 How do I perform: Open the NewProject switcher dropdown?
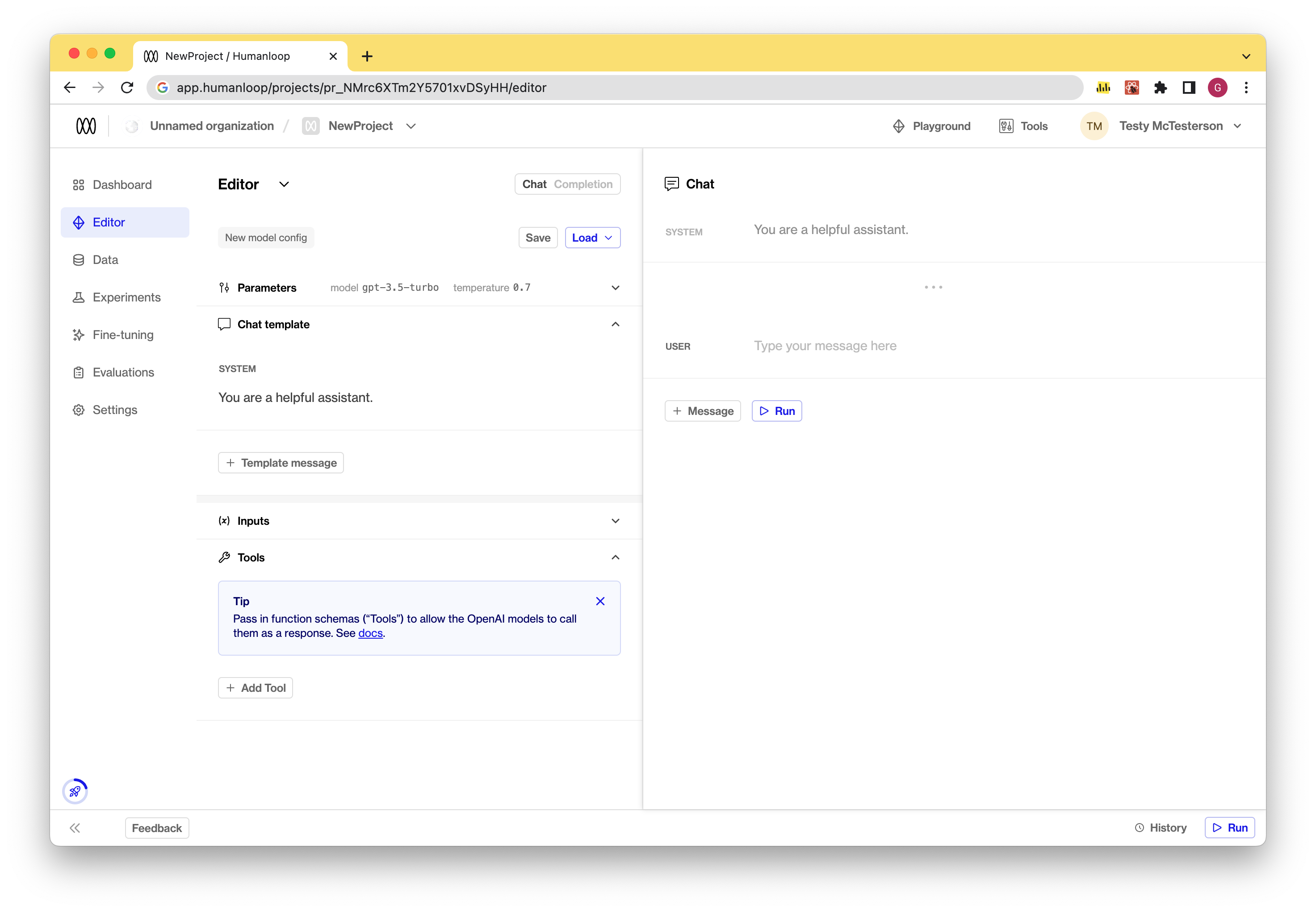411,126
